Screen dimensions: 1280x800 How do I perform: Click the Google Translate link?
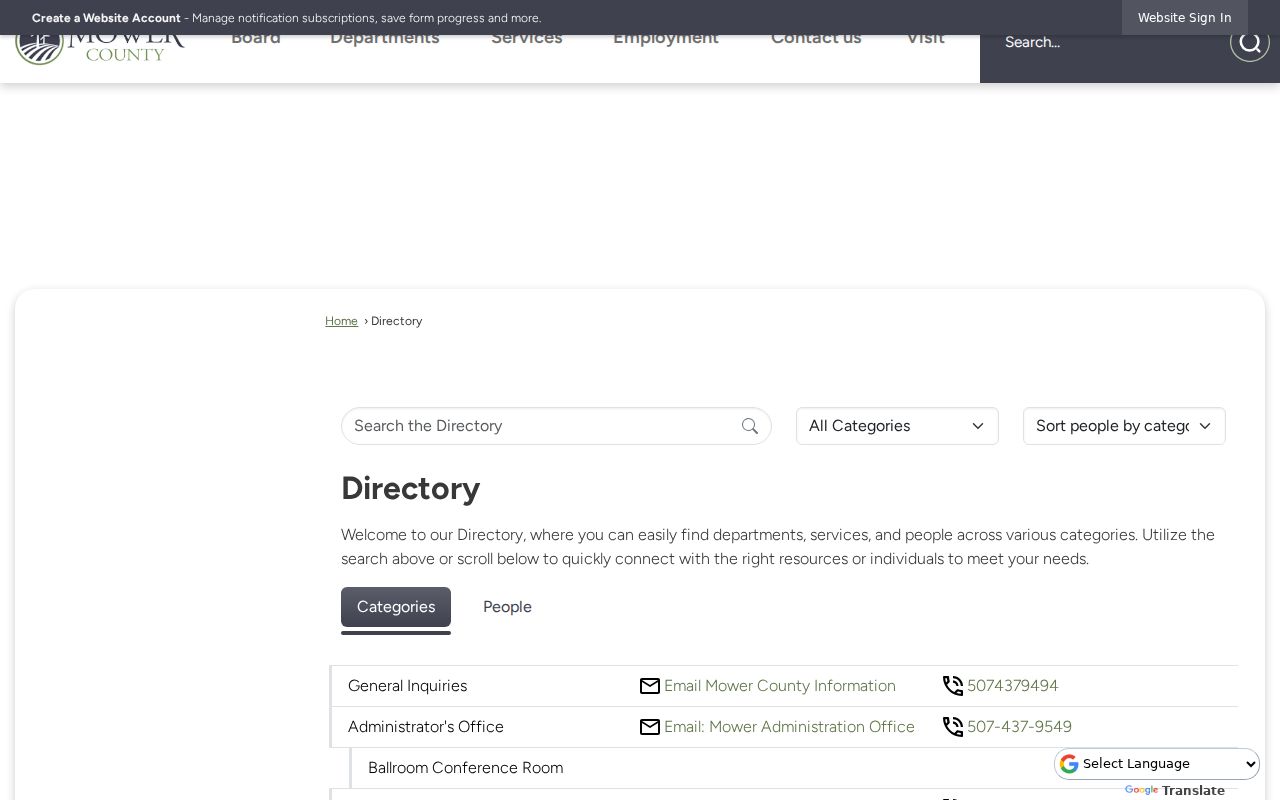pos(1174,790)
